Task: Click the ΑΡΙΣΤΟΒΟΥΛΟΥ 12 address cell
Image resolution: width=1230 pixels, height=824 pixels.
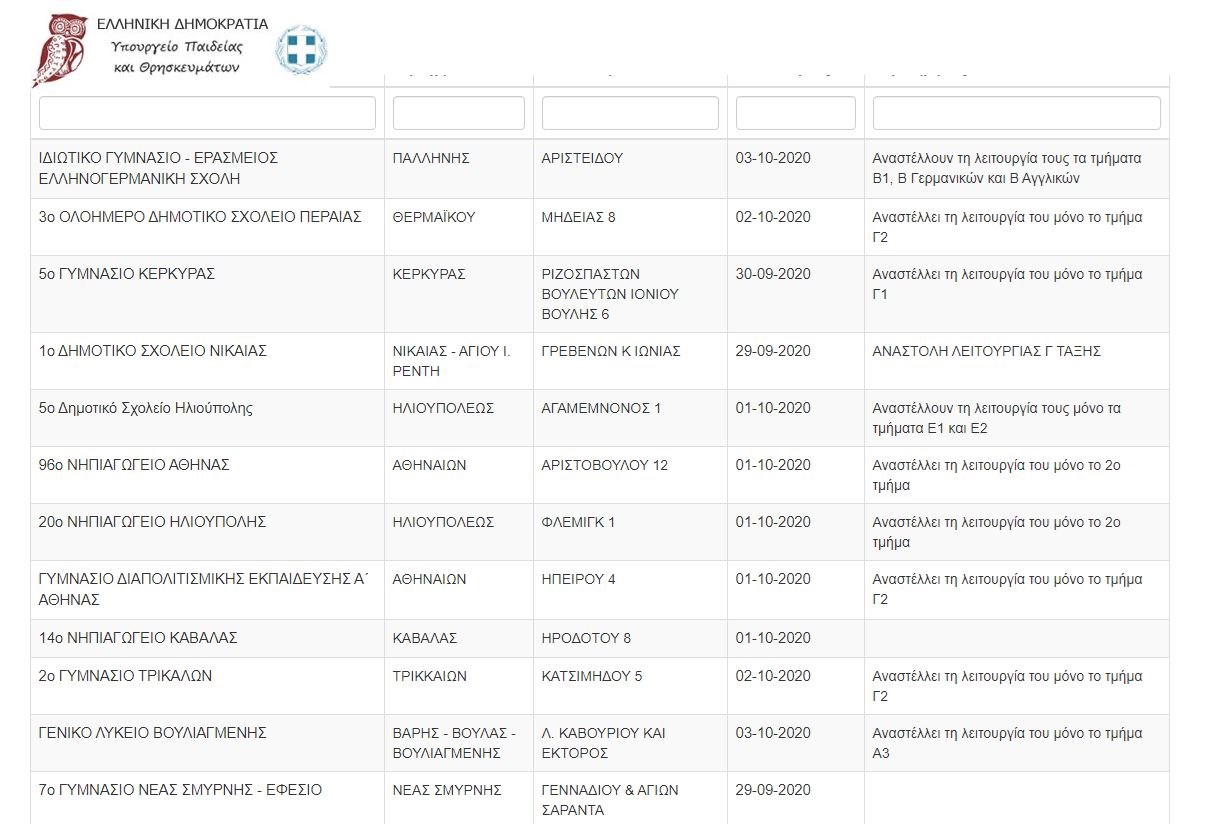Action: pos(604,465)
